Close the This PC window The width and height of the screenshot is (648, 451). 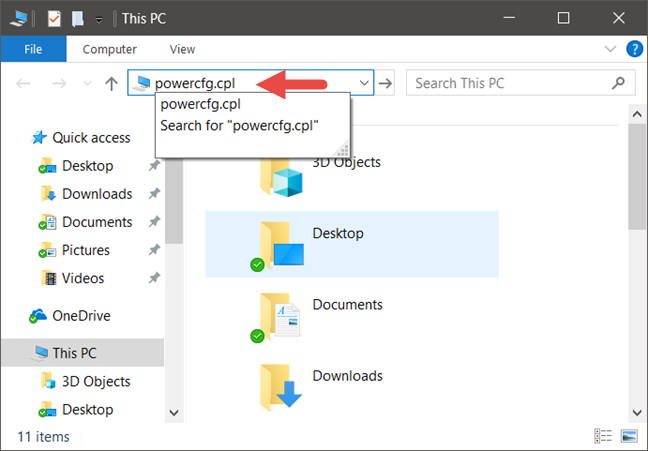pos(619,18)
